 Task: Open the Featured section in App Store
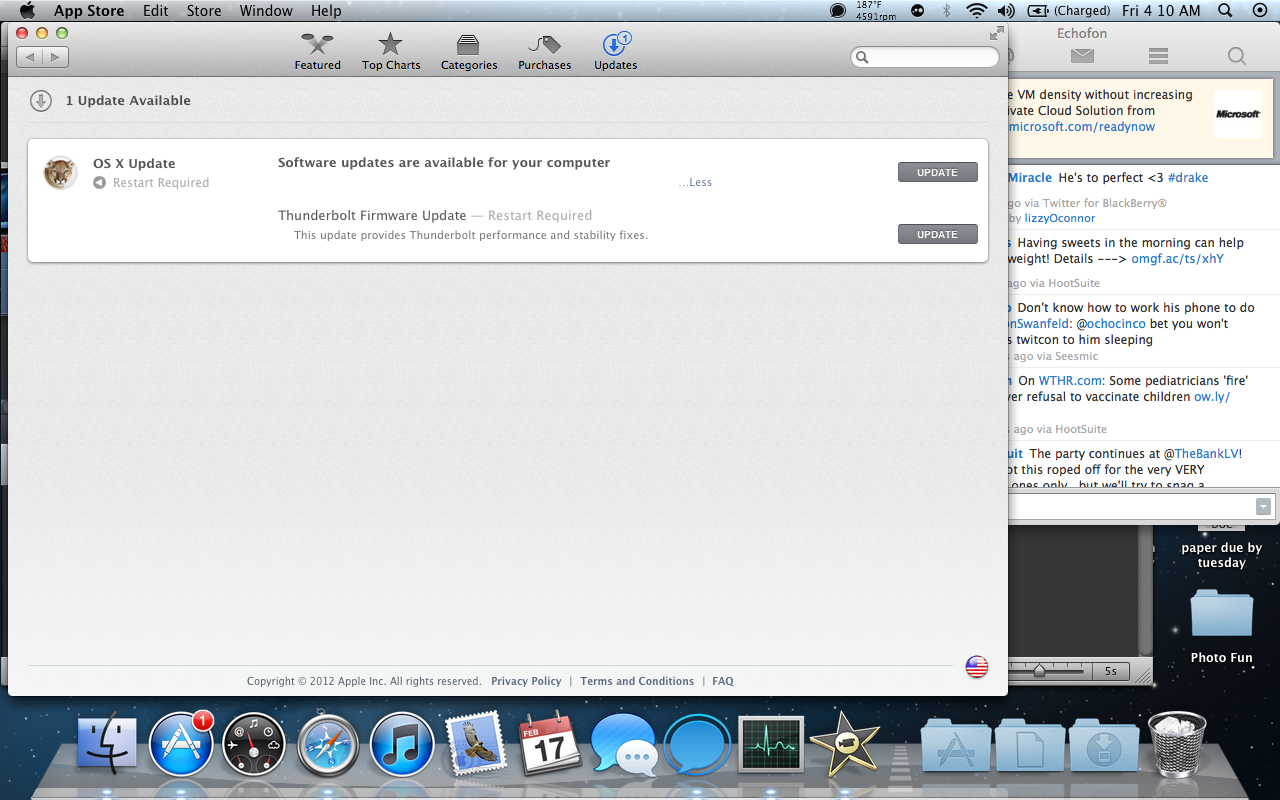click(x=317, y=52)
